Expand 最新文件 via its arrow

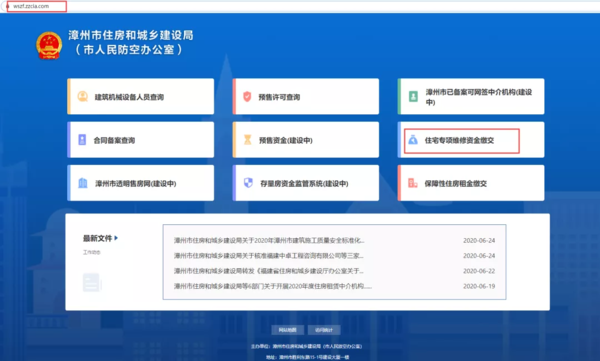click(x=116, y=238)
